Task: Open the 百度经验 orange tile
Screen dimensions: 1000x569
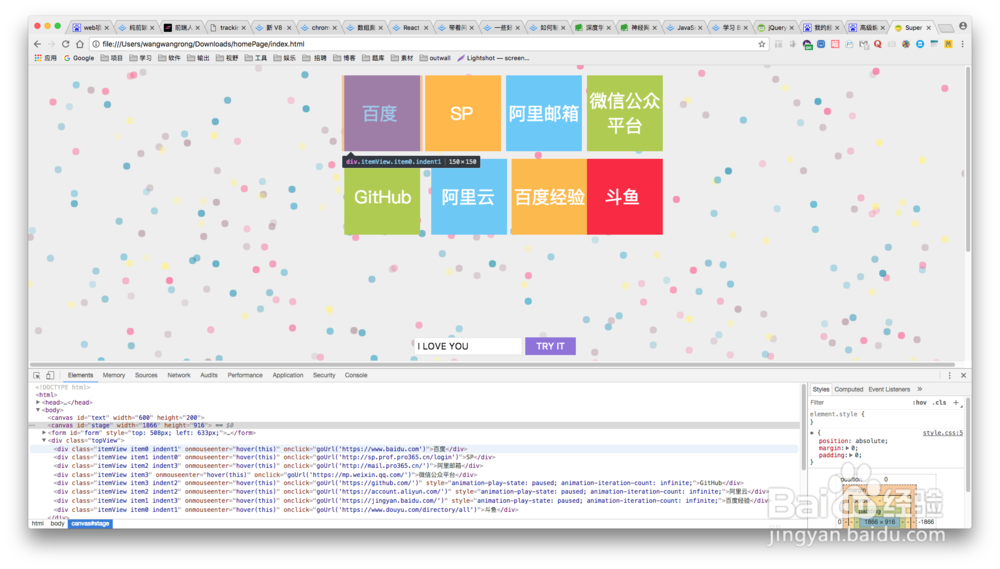Action: 549,197
